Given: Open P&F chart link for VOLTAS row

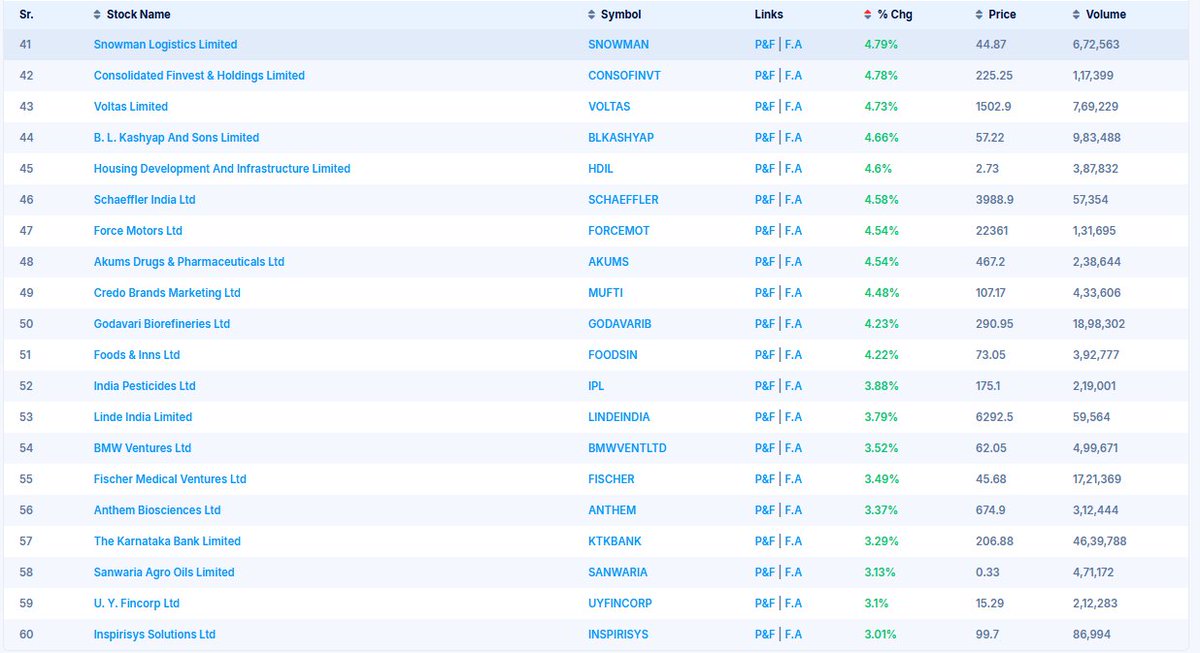Looking at the screenshot, I should pos(765,106).
